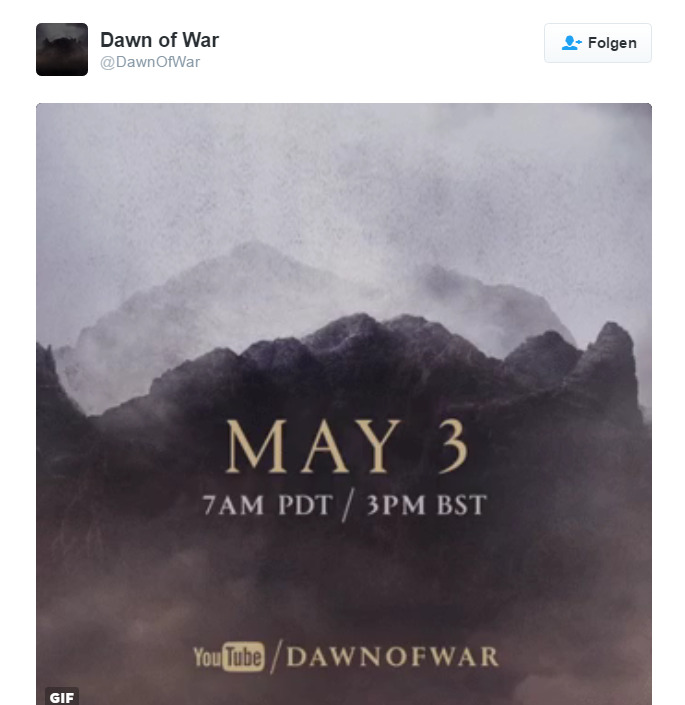Image resolution: width=685 pixels, height=705 pixels.
Task: Click the YouTube logo in the GIF
Action: (x=229, y=657)
